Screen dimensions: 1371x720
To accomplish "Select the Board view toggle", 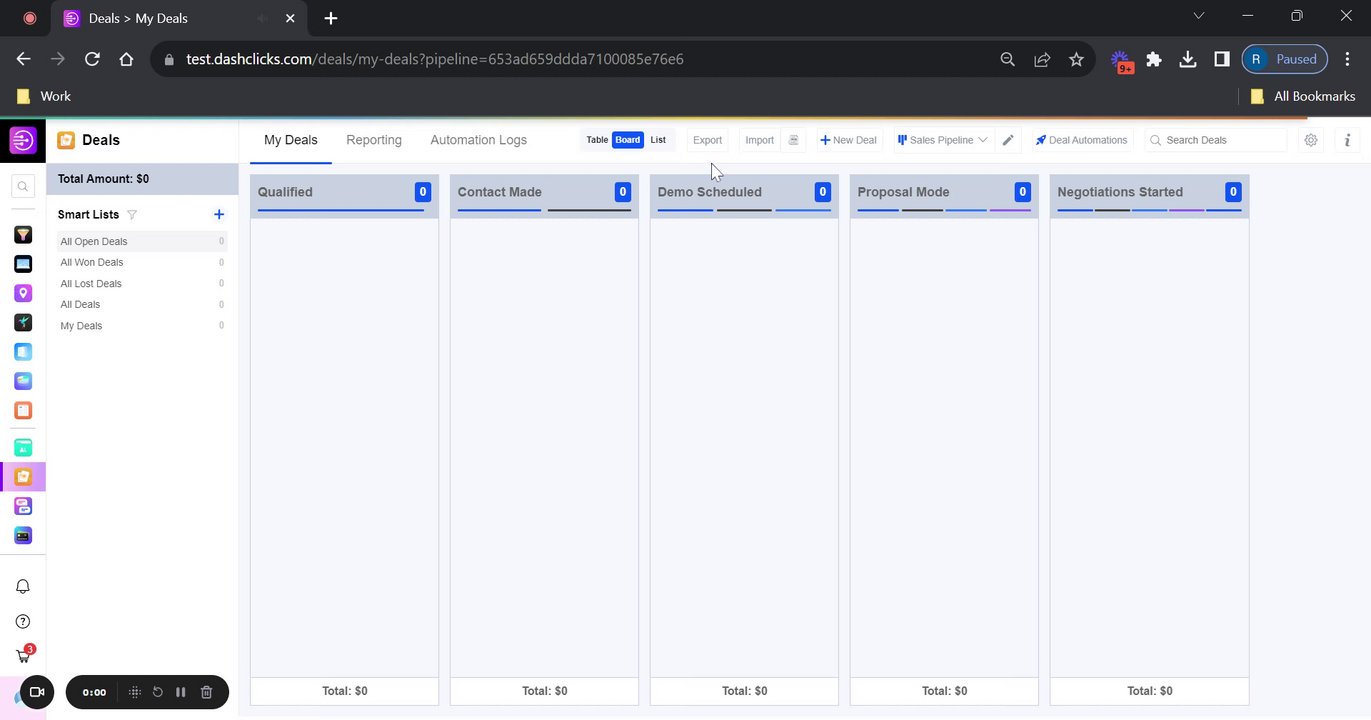I will tap(628, 140).
